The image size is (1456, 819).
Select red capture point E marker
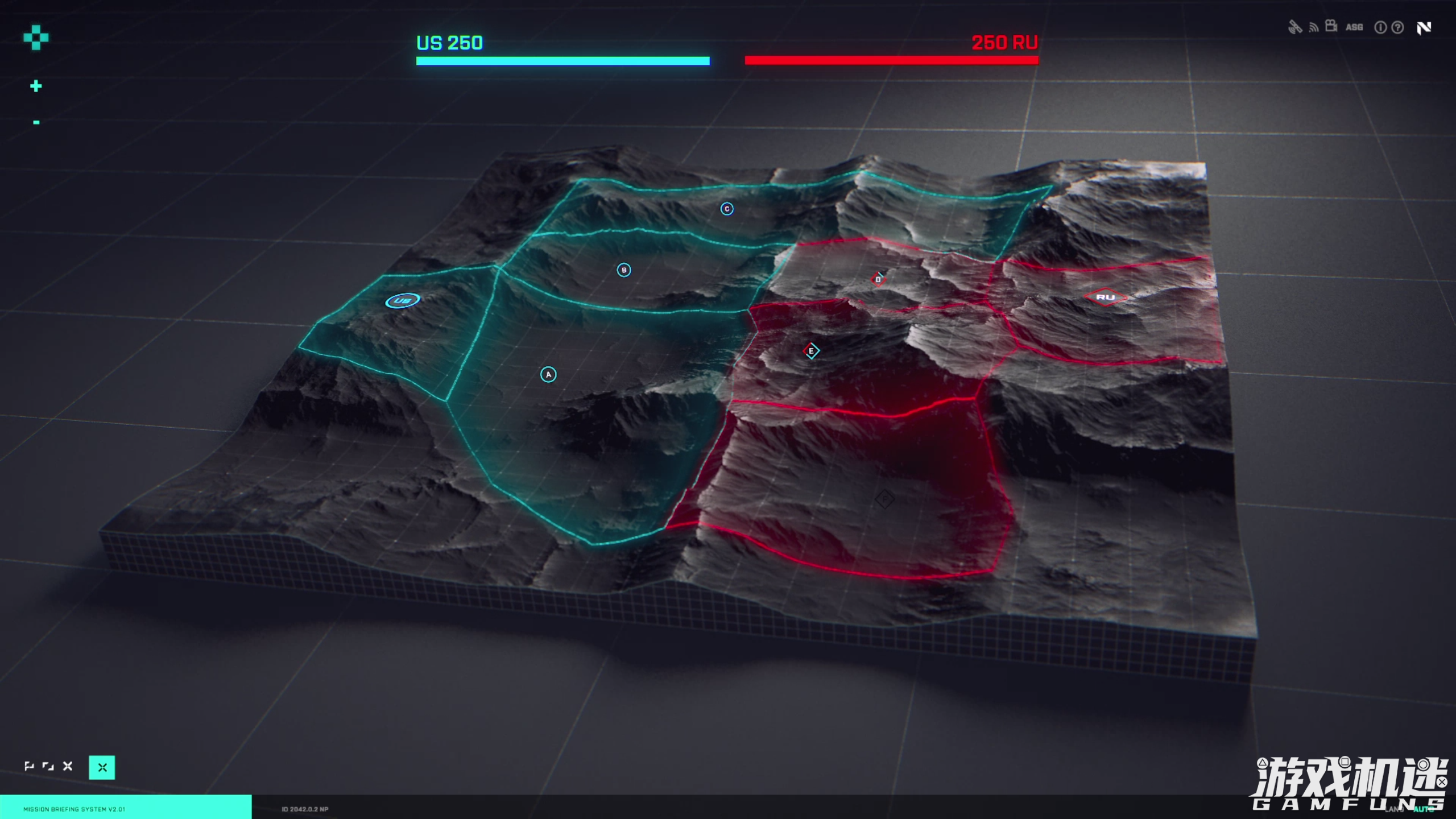pyautogui.click(x=812, y=351)
